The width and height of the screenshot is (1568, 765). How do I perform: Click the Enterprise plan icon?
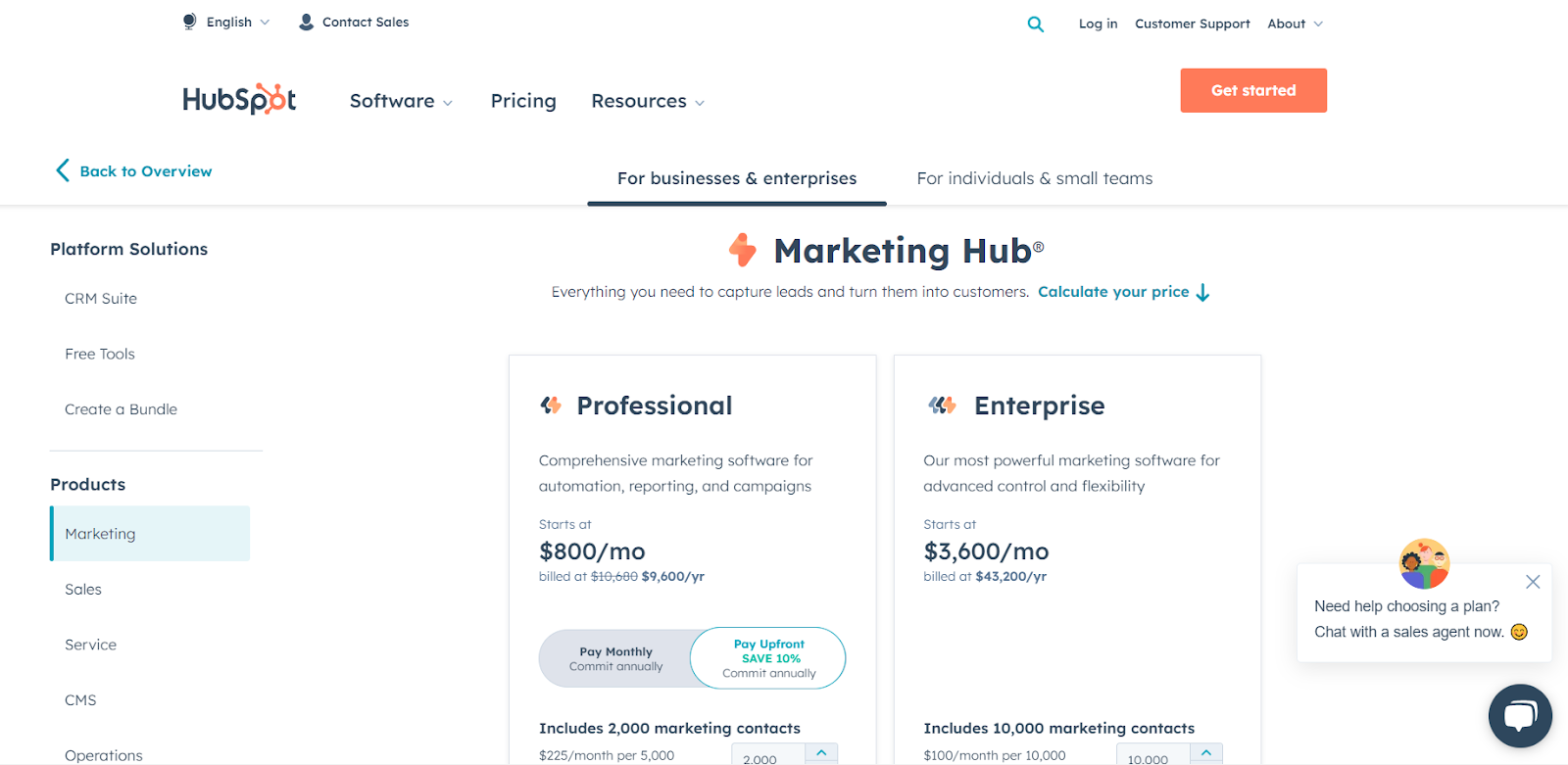click(942, 405)
